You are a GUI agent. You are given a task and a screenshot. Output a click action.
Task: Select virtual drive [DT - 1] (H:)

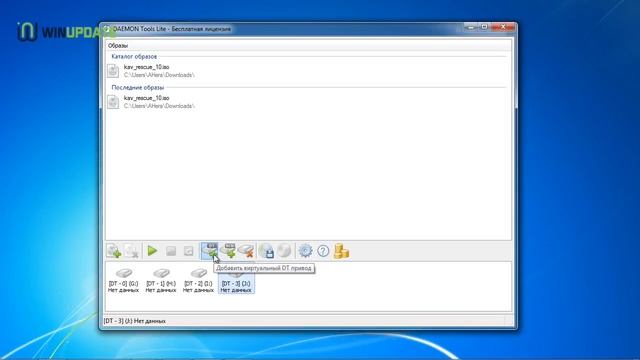[161, 280]
